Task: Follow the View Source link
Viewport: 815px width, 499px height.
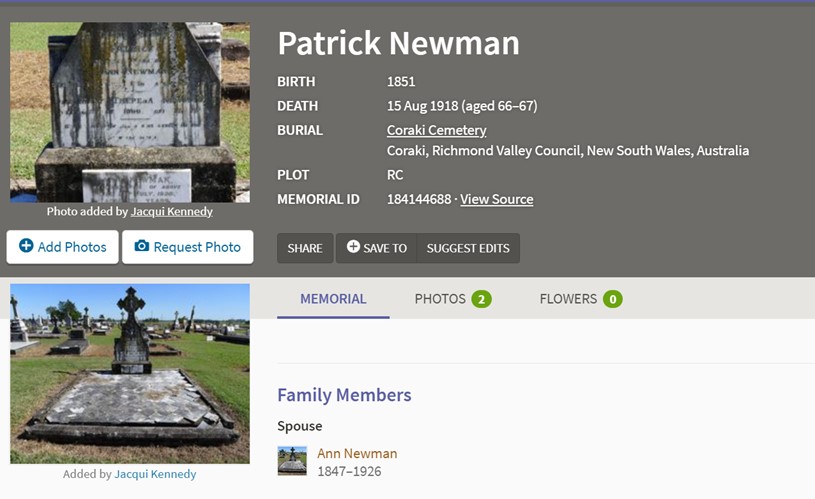Action: (x=496, y=199)
